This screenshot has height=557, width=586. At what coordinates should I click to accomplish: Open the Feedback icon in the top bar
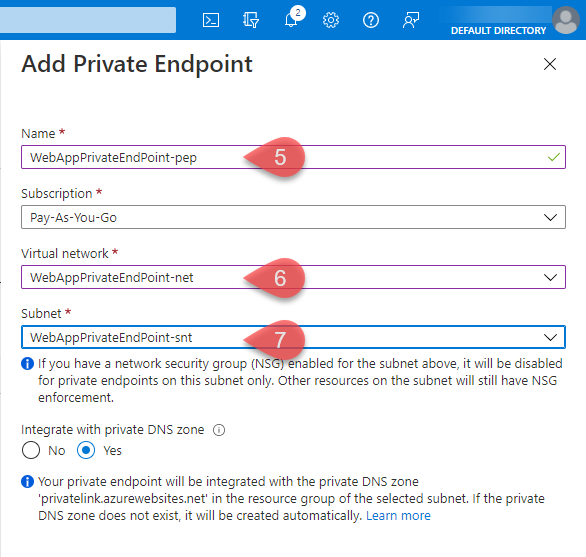click(411, 20)
